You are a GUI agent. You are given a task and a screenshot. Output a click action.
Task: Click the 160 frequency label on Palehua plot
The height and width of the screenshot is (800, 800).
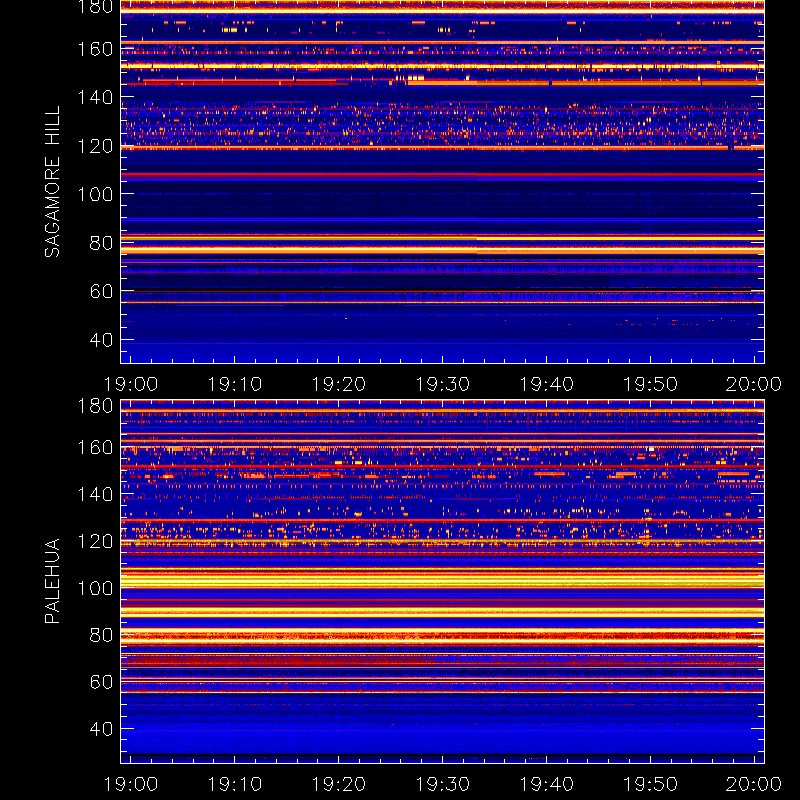click(95, 448)
